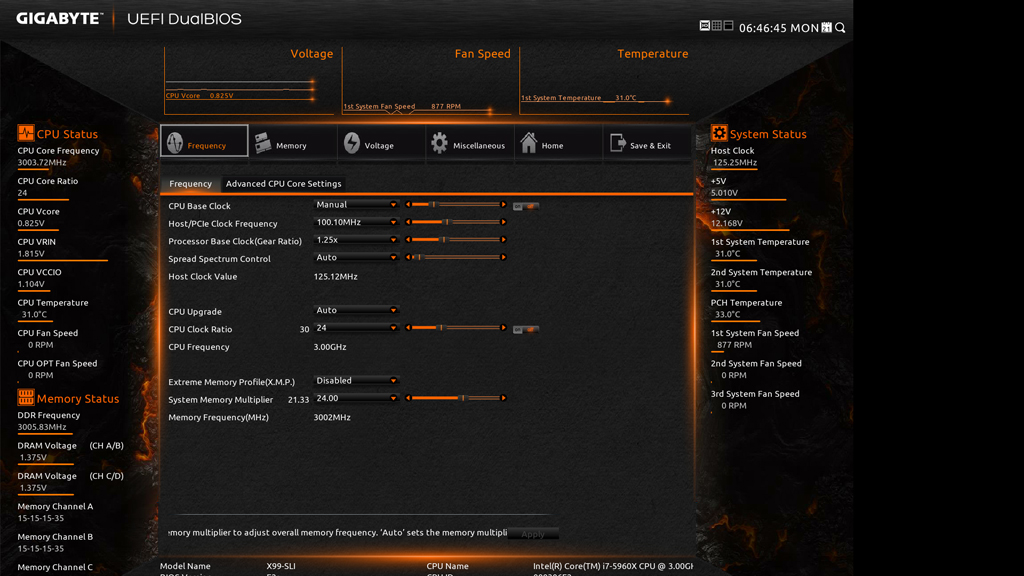Open the calendar icon next to the clock

pos(826,28)
